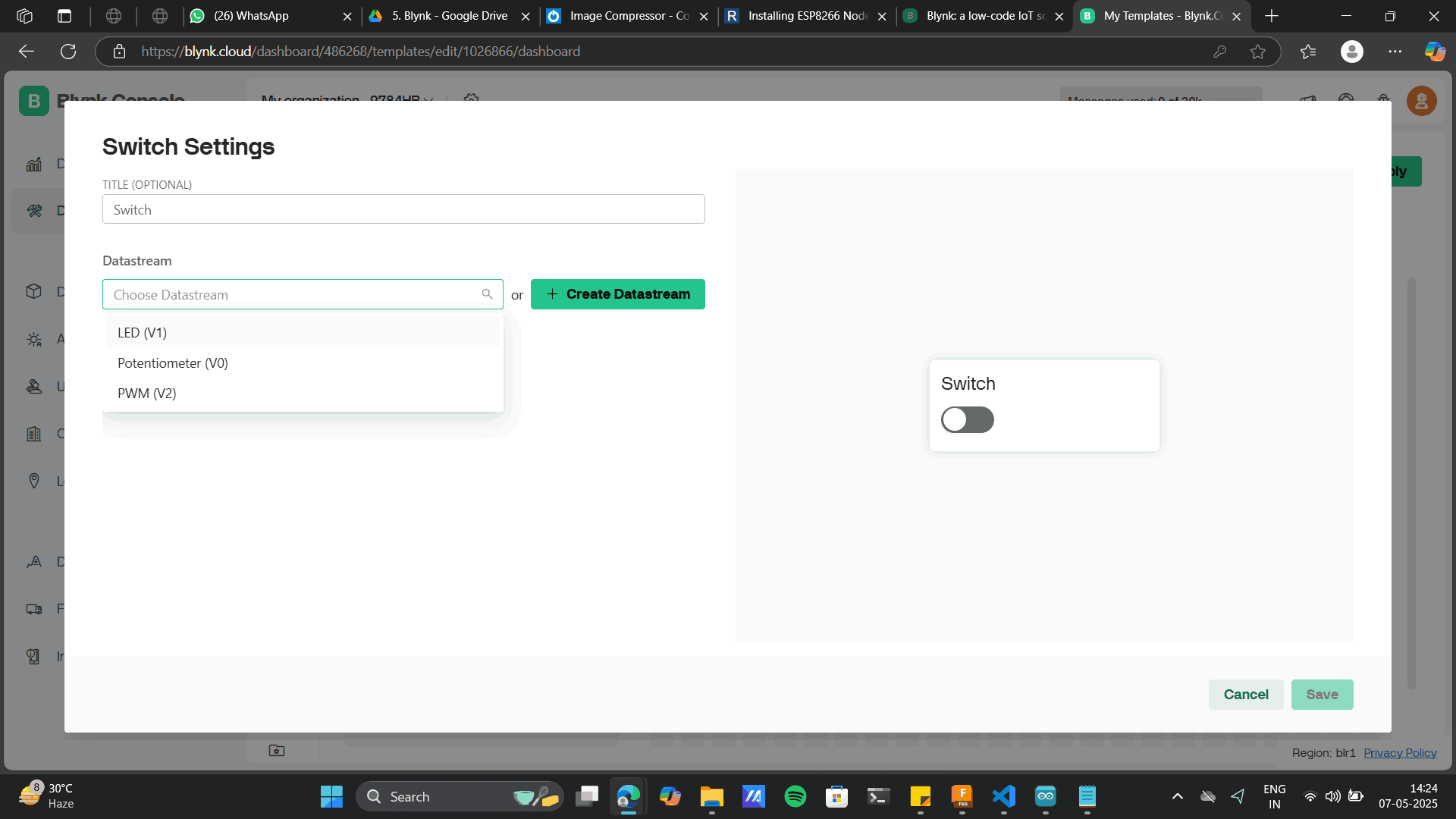Open the favorites list
The height and width of the screenshot is (819, 1456).
(1308, 52)
